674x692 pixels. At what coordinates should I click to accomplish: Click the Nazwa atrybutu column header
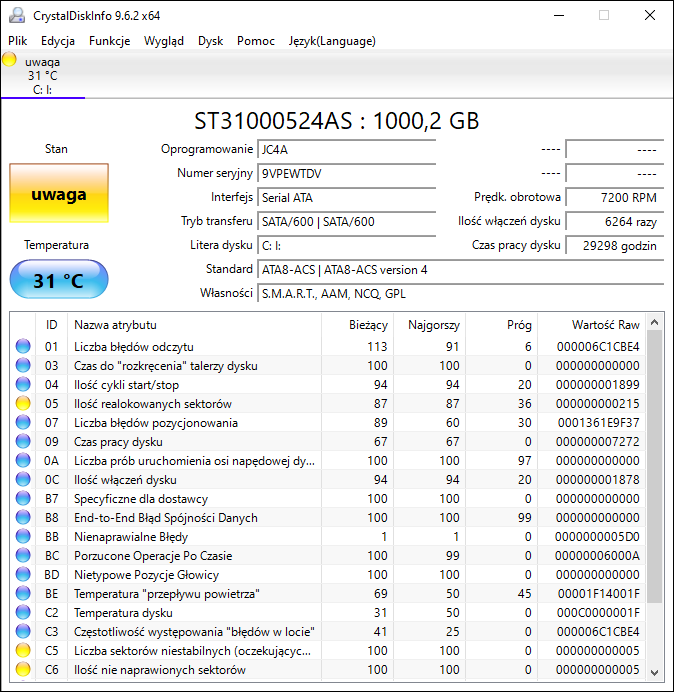pyautogui.click(x=195, y=325)
